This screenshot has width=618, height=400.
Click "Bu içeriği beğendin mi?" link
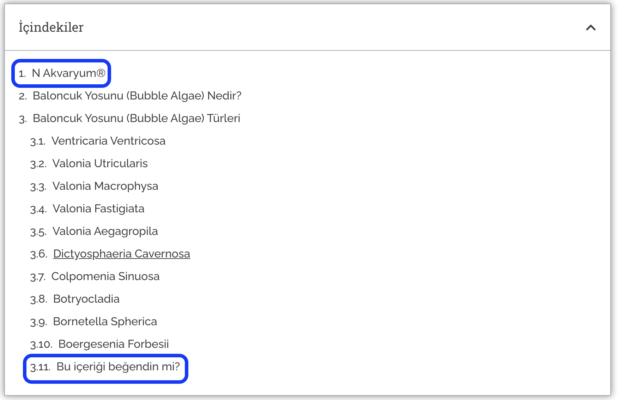tap(118, 367)
